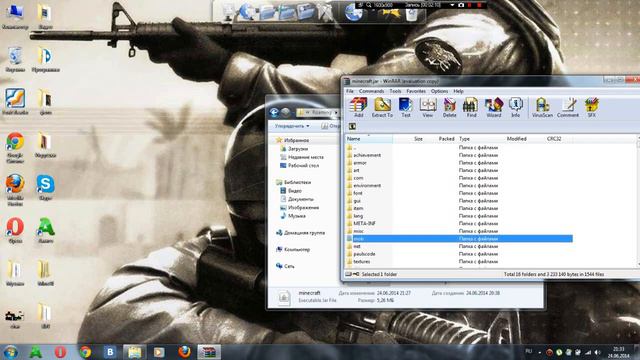Open the Opera desktop shortcut
The image size is (640, 360).
click(15, 231)
